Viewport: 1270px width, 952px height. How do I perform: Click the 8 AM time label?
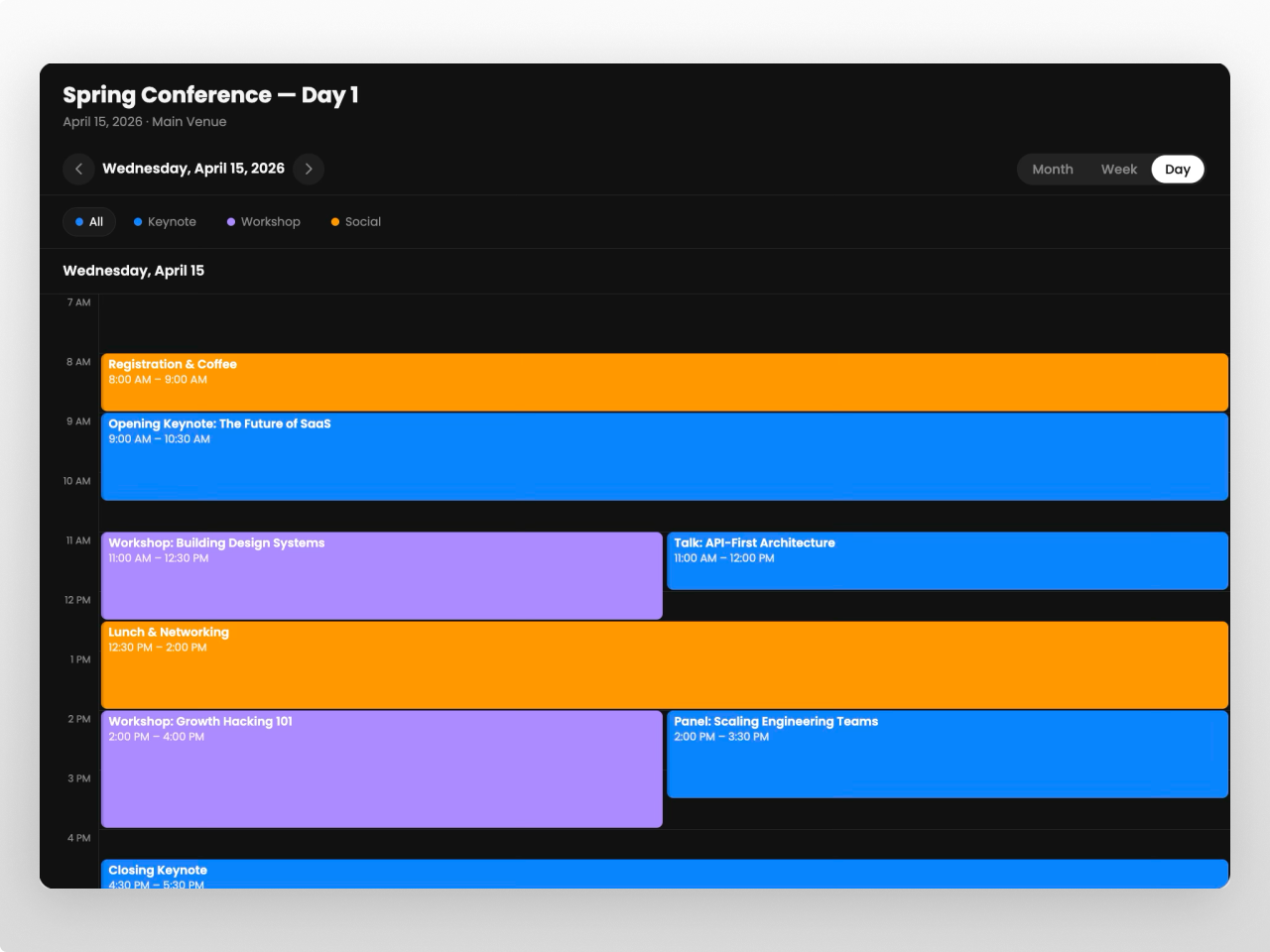coord(78,362)
